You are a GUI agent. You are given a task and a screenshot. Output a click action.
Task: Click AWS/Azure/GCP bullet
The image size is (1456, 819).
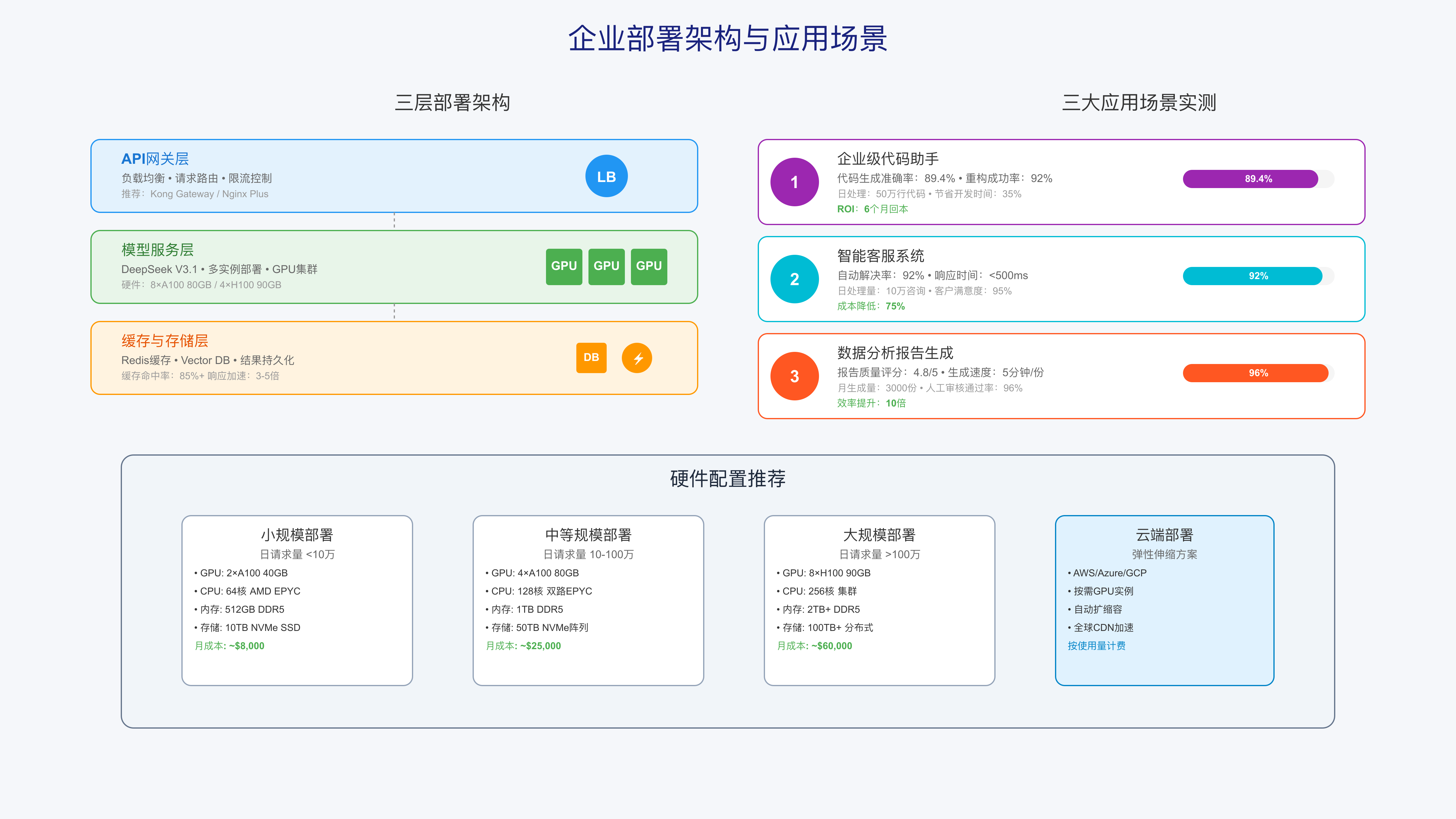(x=1107, y=573)
